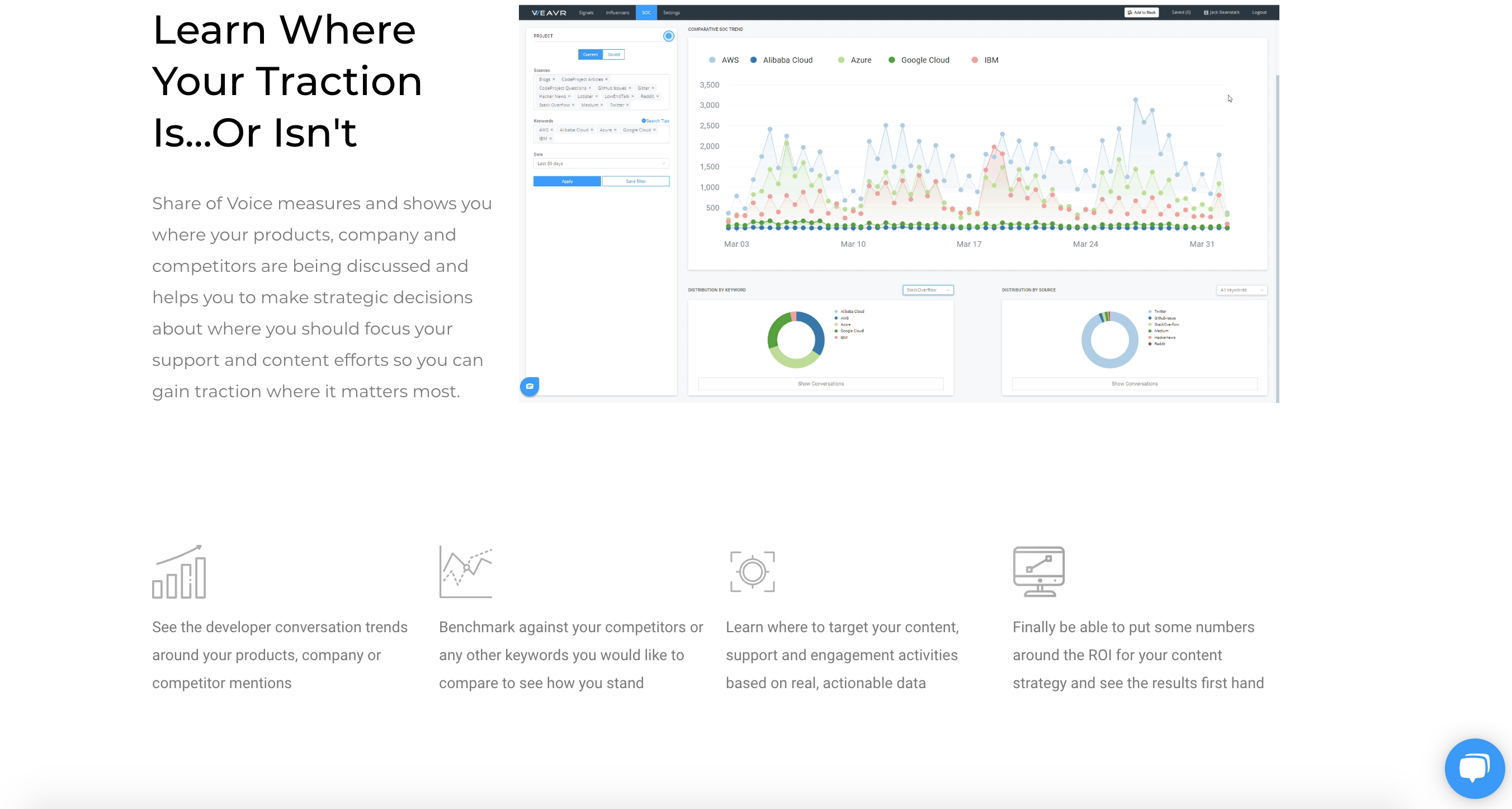The image size is (1512, 809).
Task: Open the Signals tab
Action: coord(586,12)
